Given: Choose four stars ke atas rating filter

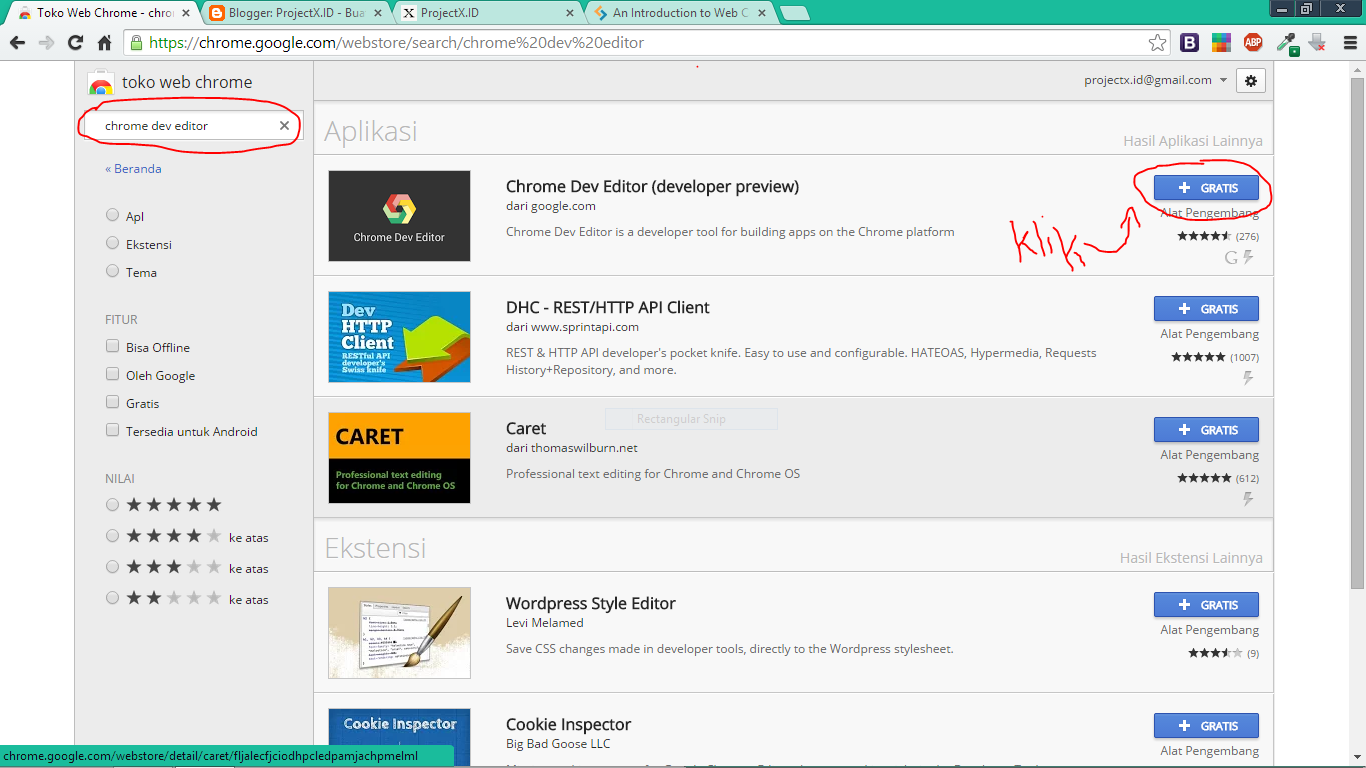Looking at the screenshot, I should 112,536.
